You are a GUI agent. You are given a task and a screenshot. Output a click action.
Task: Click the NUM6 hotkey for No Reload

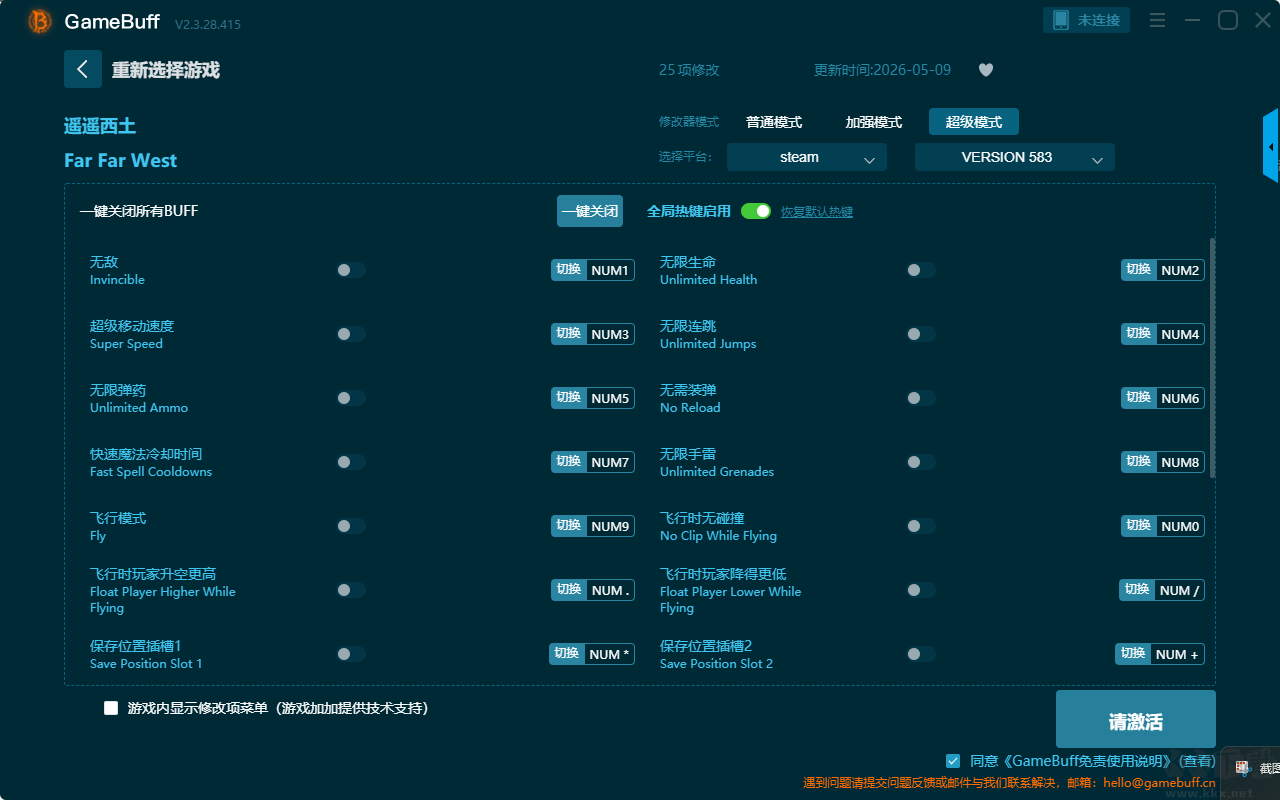coord(1180,398)
